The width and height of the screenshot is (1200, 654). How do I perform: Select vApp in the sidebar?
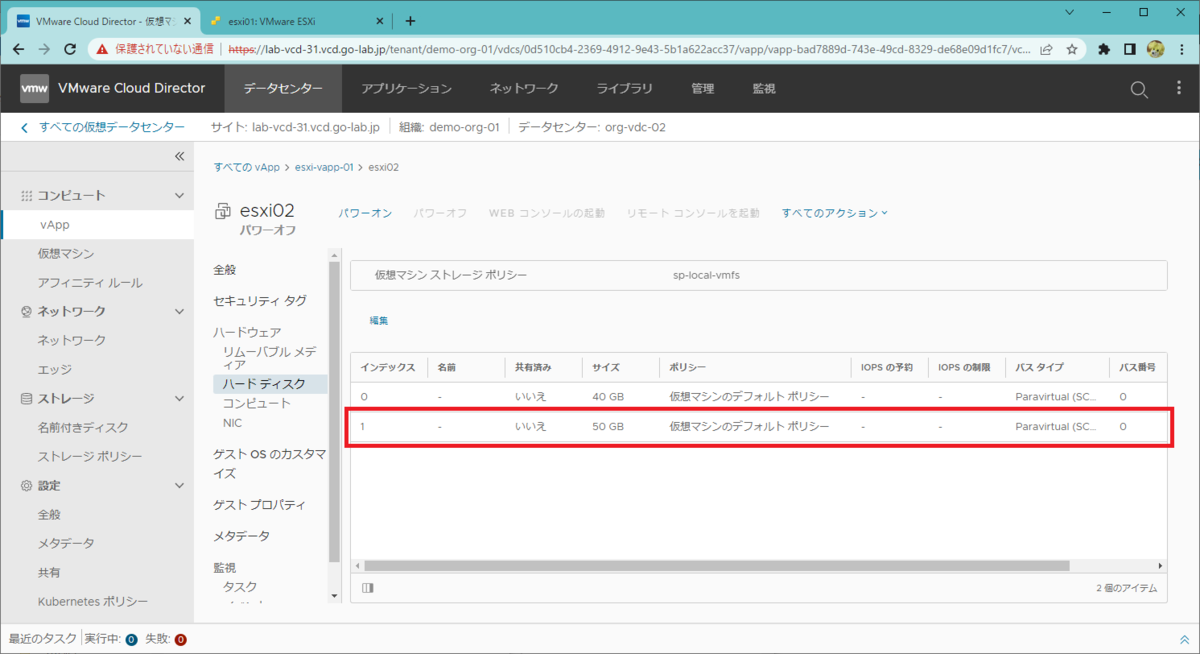(x=97, y=225)
